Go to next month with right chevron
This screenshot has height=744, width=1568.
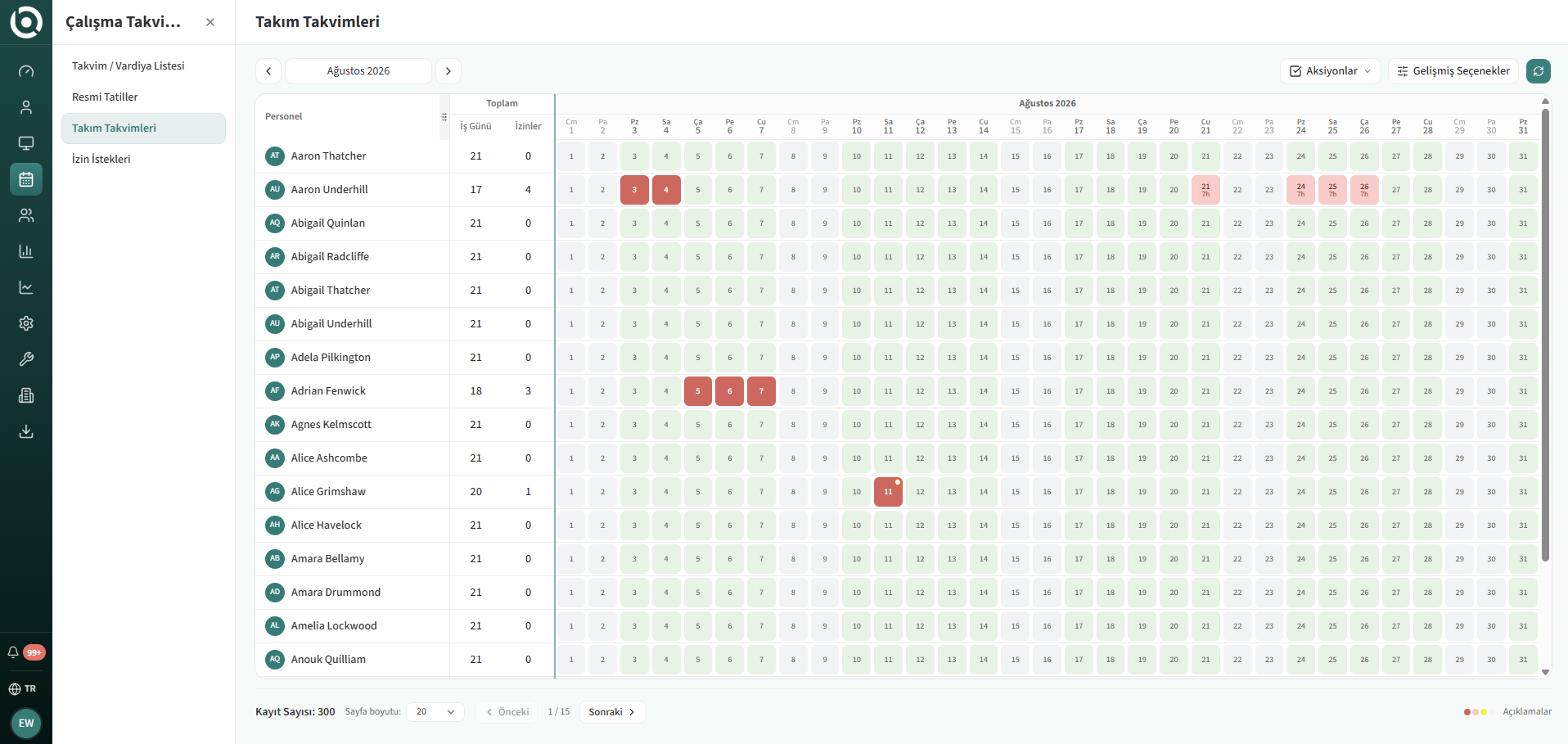pos(448,71)
